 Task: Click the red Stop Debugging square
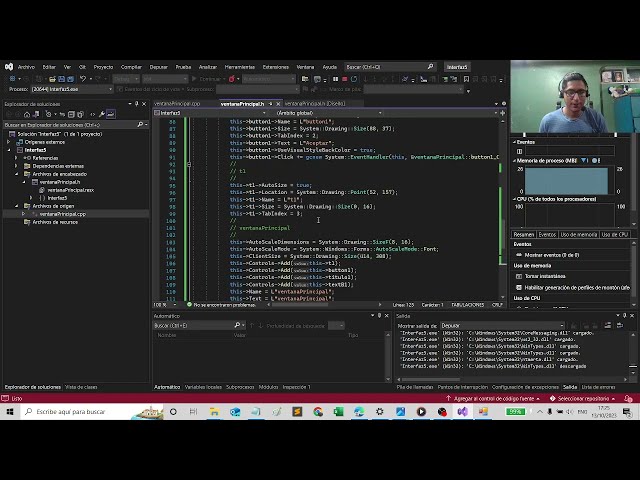(344, 79)
